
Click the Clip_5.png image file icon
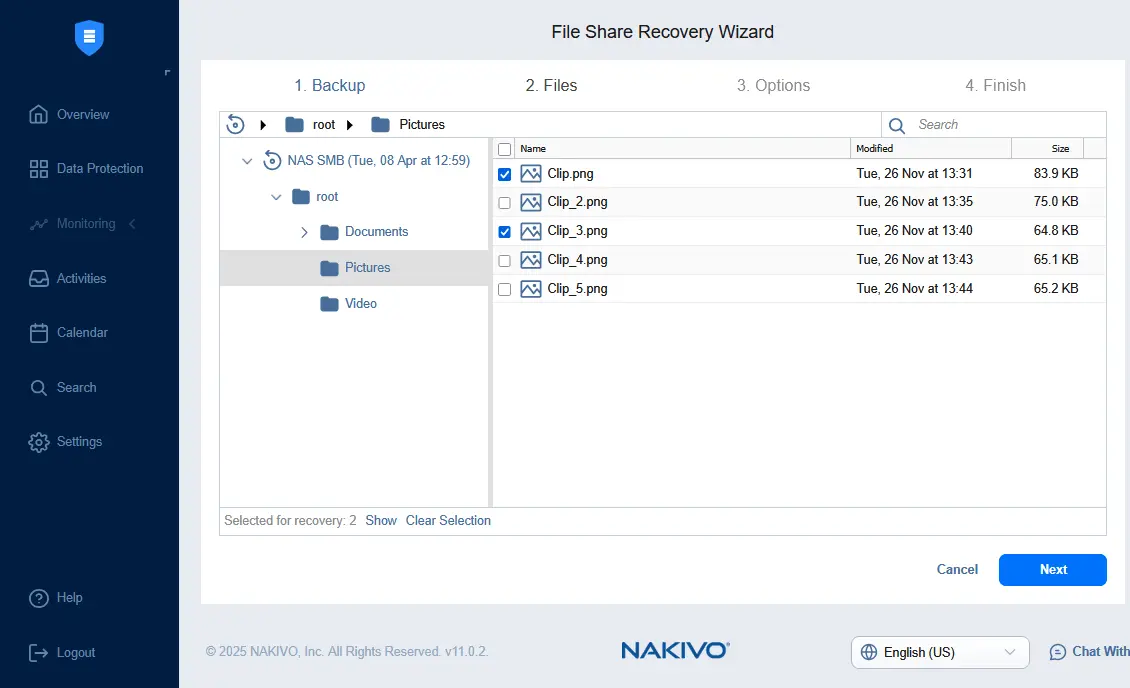pyautogui.click(x=530, y=289)
